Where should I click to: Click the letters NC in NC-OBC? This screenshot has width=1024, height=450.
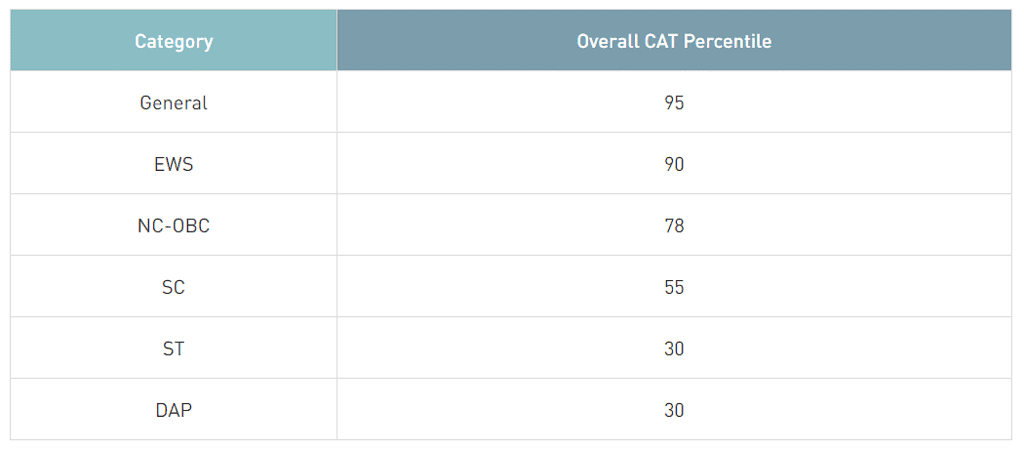point(150,226)
